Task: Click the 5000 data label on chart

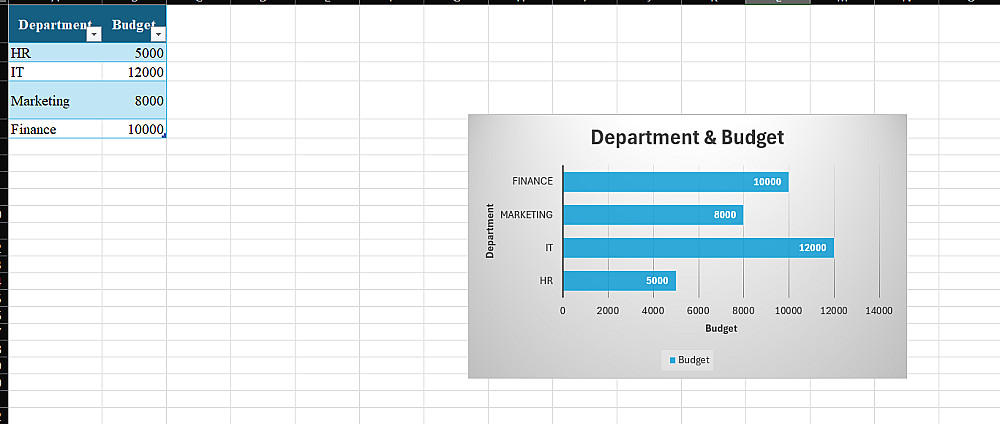Action: (657, 281)
